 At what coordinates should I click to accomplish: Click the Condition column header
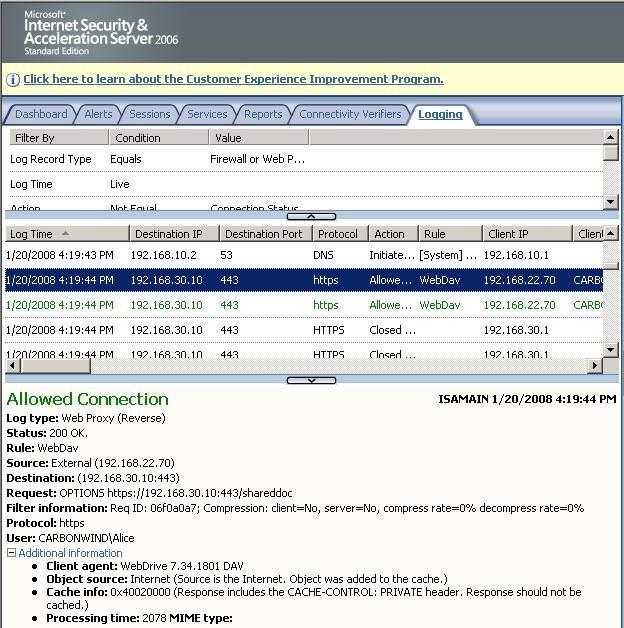tap(159, 138)
